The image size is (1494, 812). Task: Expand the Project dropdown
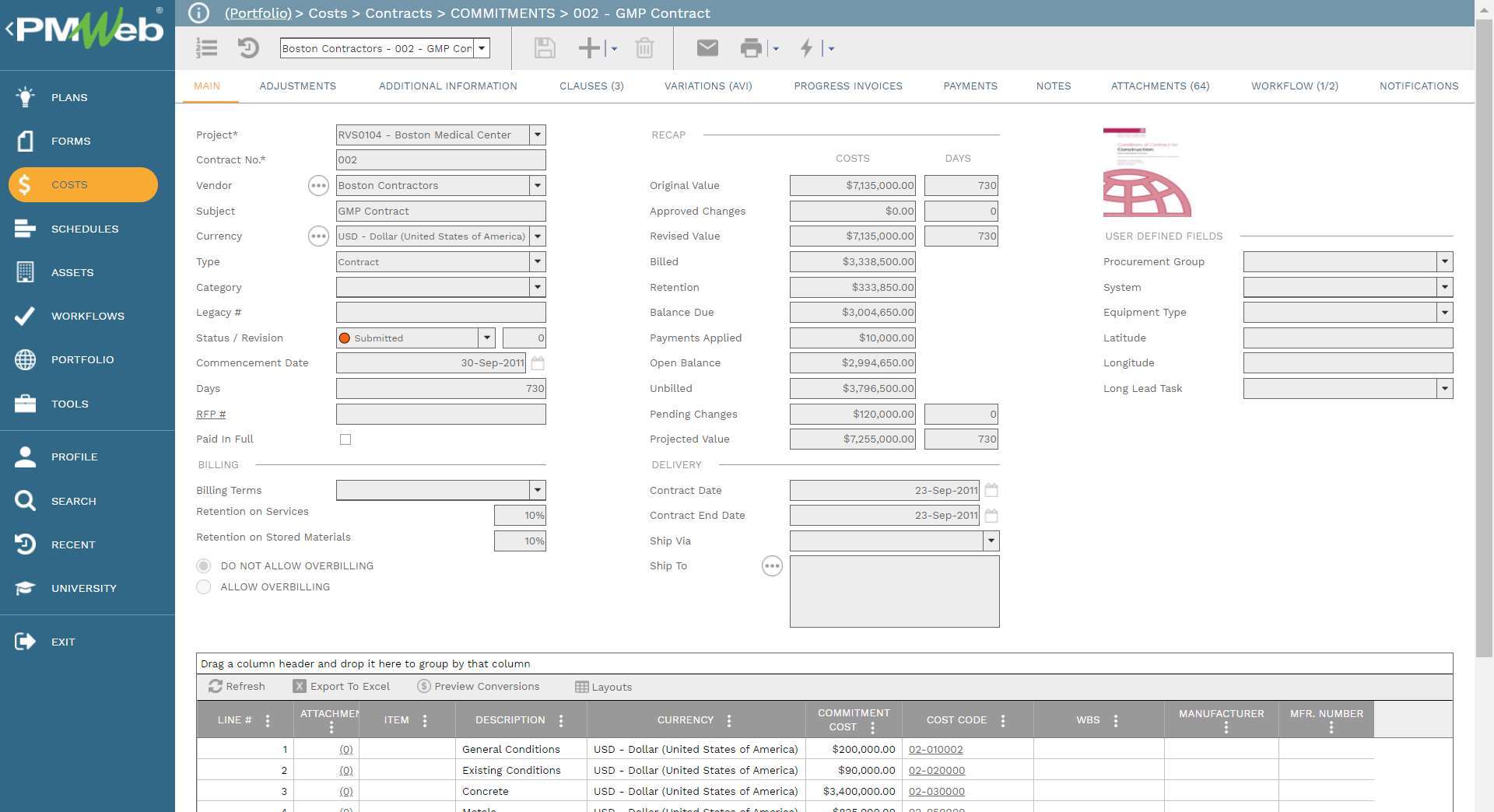pos(538,135)
